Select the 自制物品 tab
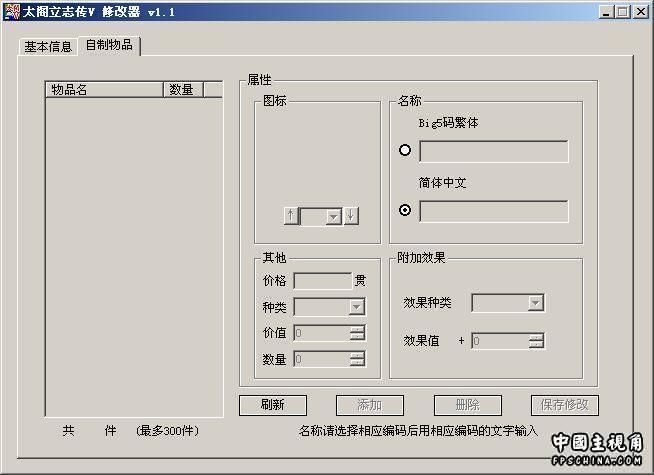654x475 pixels. tap(109, 45)
